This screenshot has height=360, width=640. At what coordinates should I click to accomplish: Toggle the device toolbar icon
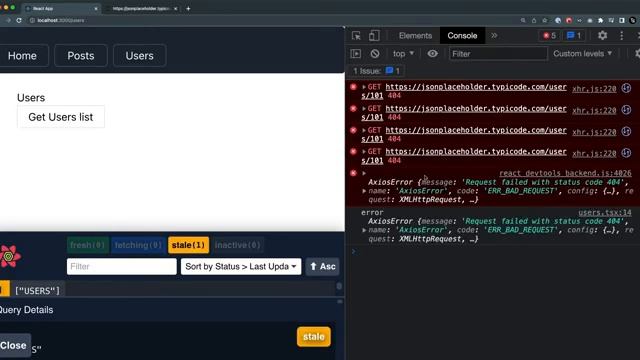[374, 36]
